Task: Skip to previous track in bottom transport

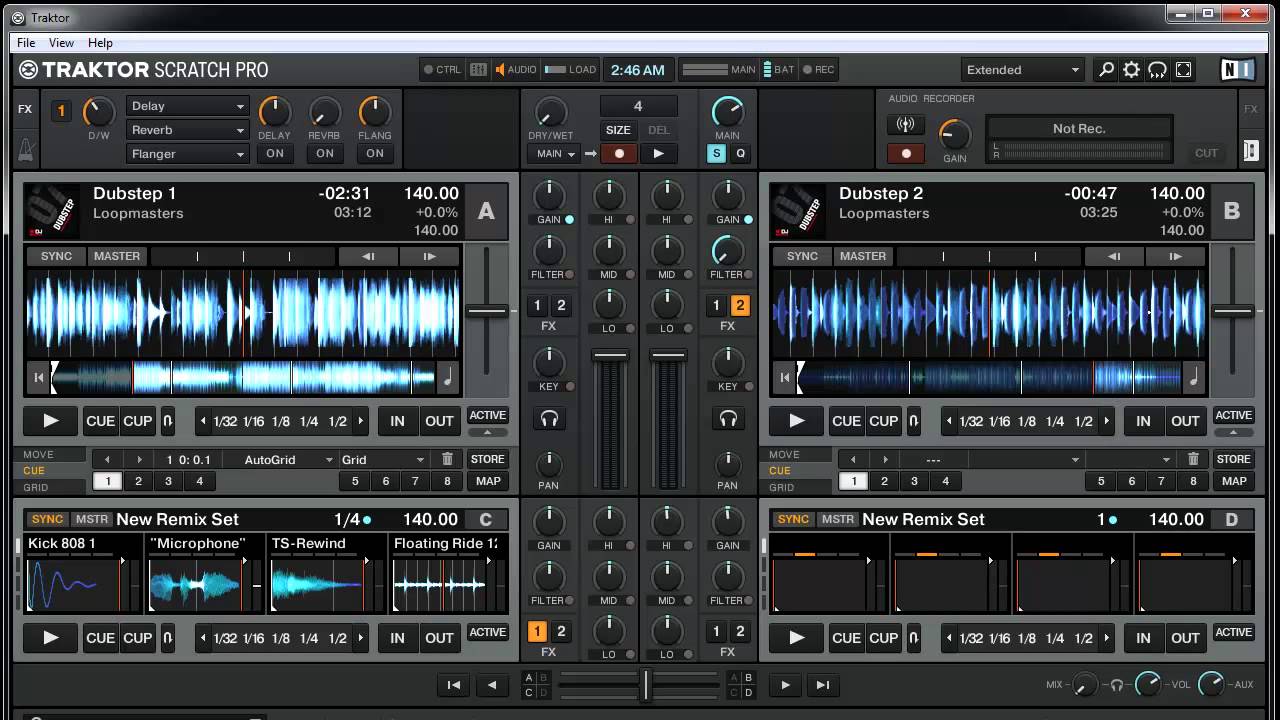Action: pyautogui.click(x=454, y=685)
